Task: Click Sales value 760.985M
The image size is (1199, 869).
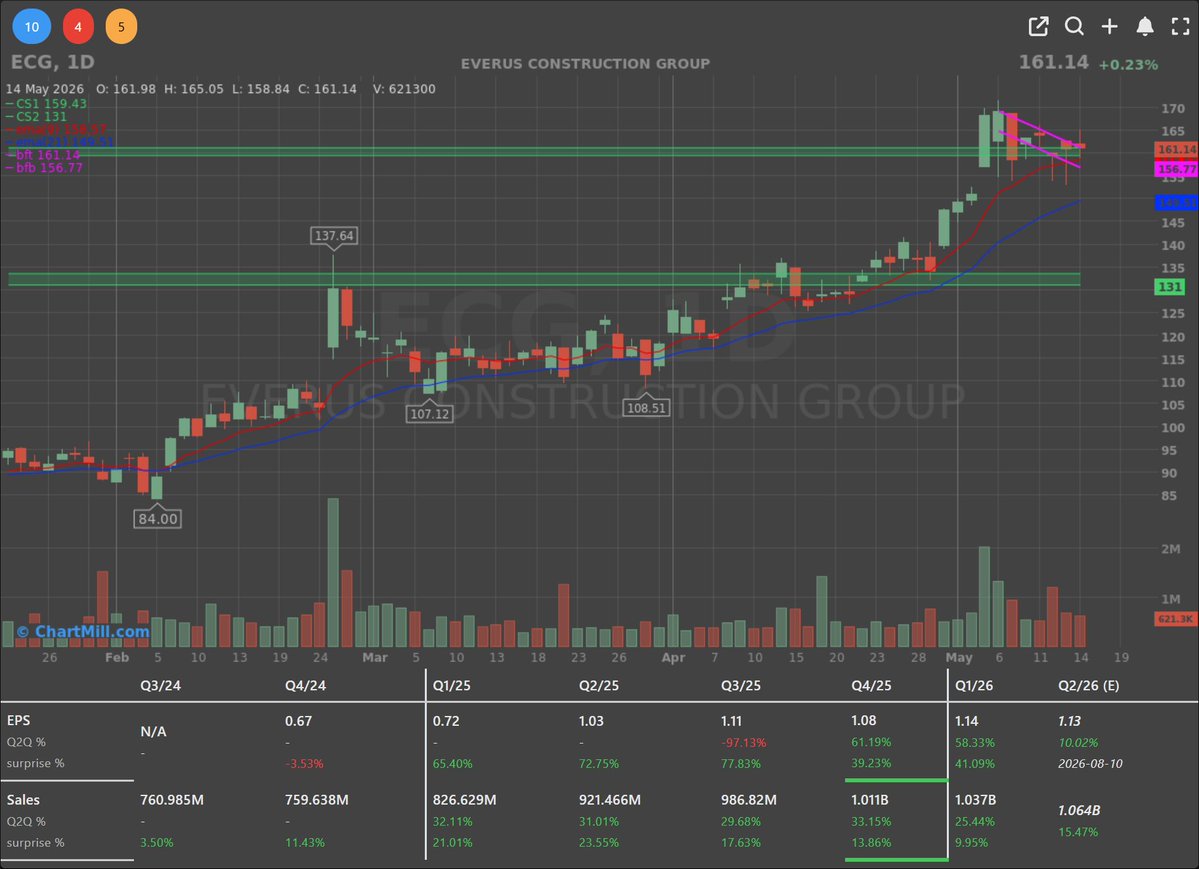Action: click(x=172, y=799)
